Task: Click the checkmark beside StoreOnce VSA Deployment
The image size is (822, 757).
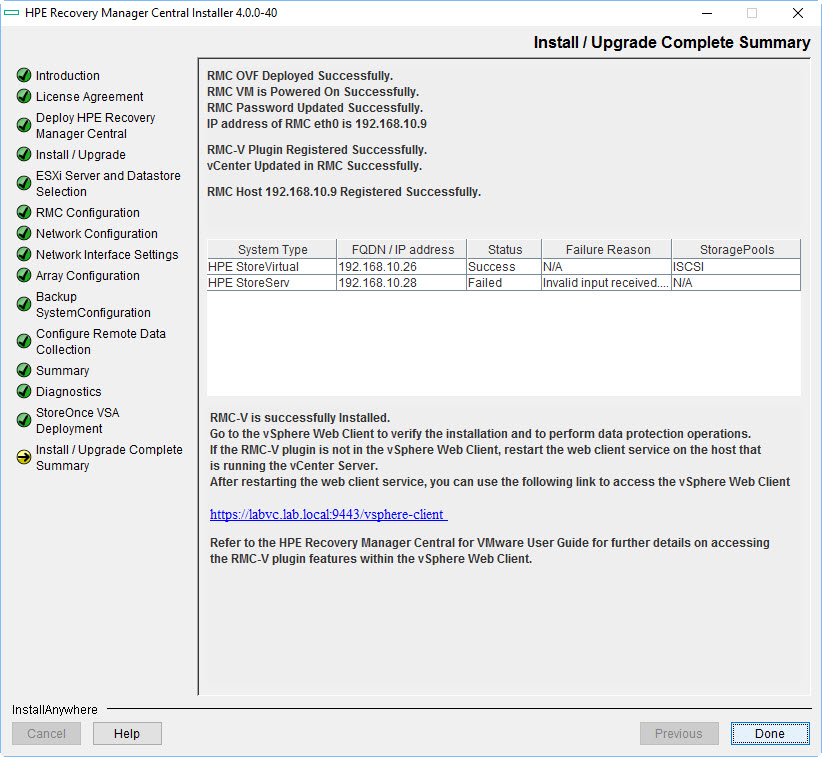Action: point(24,420)
